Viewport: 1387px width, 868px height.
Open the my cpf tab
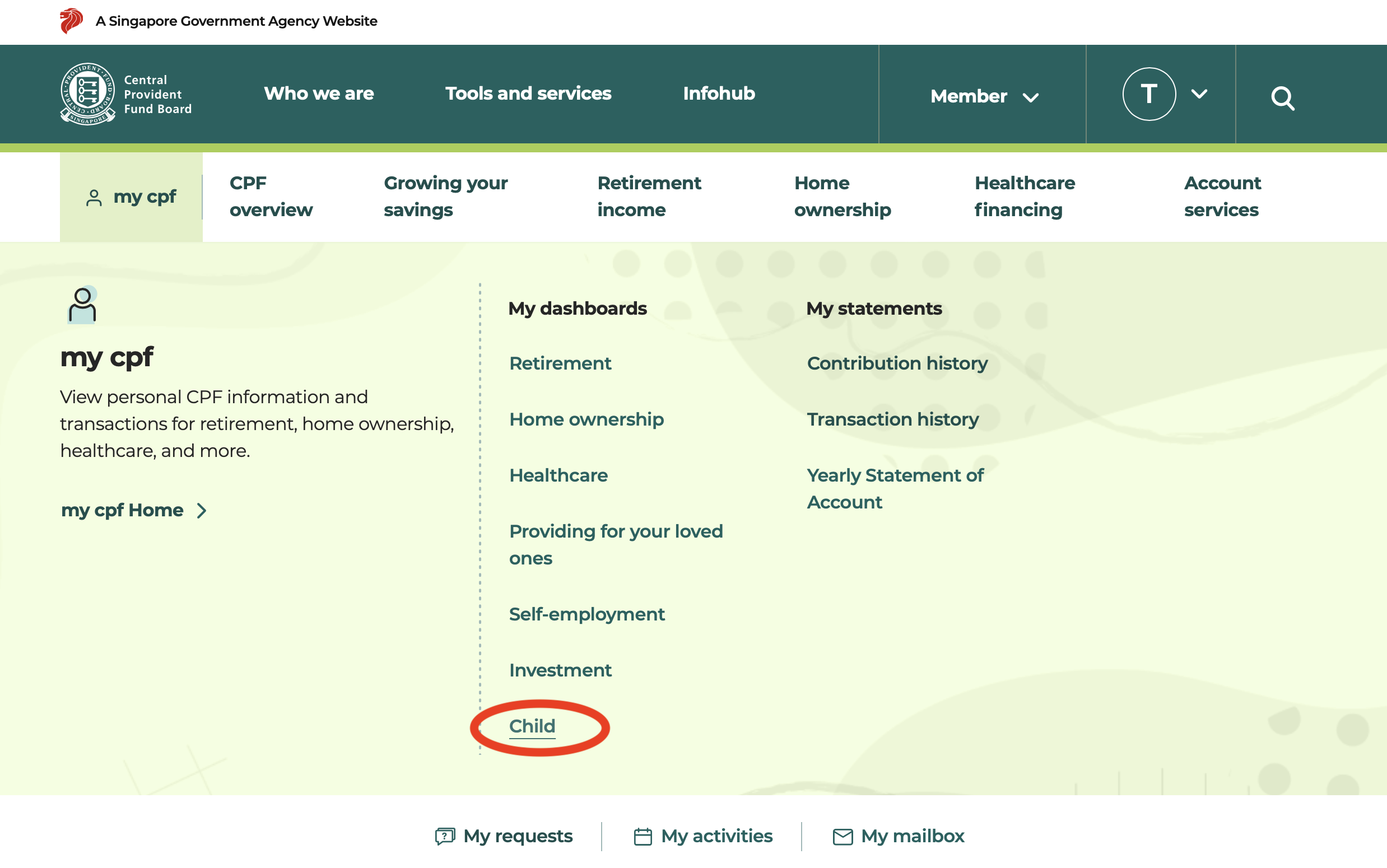pos(132,197)
